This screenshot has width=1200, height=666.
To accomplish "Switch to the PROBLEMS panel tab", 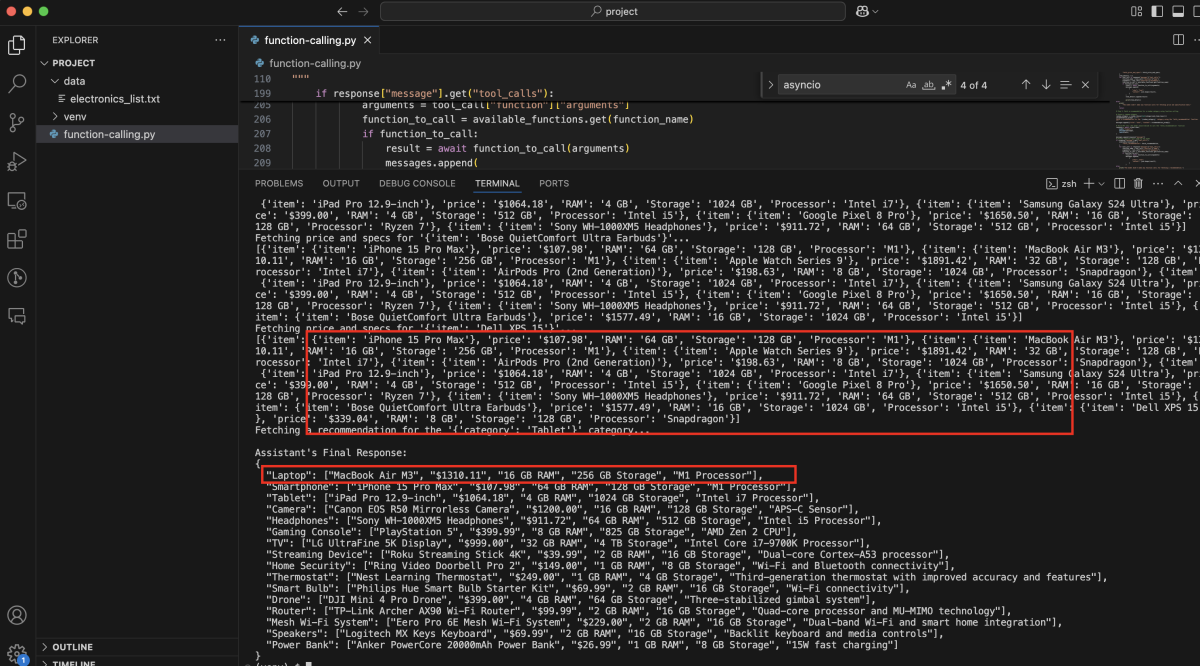I will click(279, 183).
